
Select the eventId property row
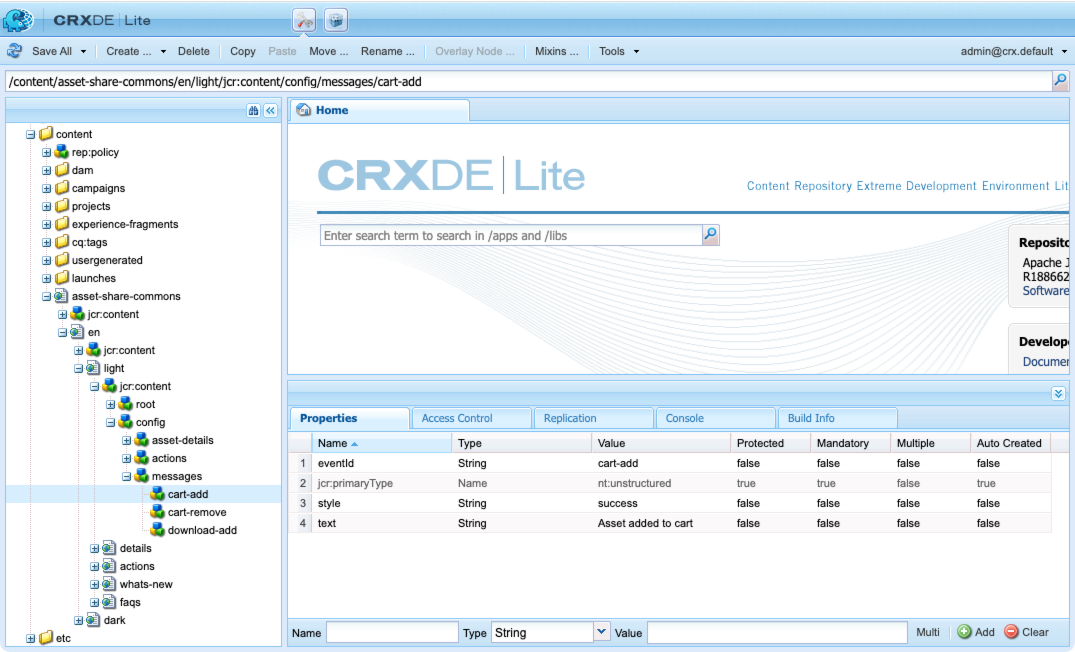pos(670,463)
